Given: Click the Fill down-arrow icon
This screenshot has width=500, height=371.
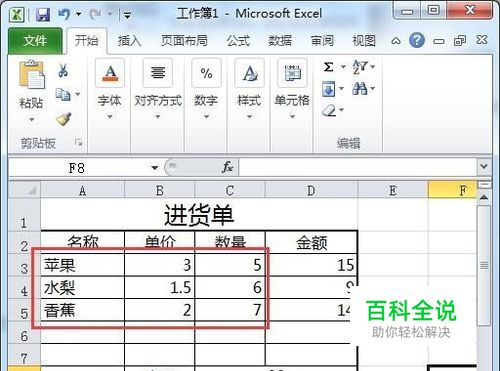Looking at the screenshot, I should coord(329,89).
